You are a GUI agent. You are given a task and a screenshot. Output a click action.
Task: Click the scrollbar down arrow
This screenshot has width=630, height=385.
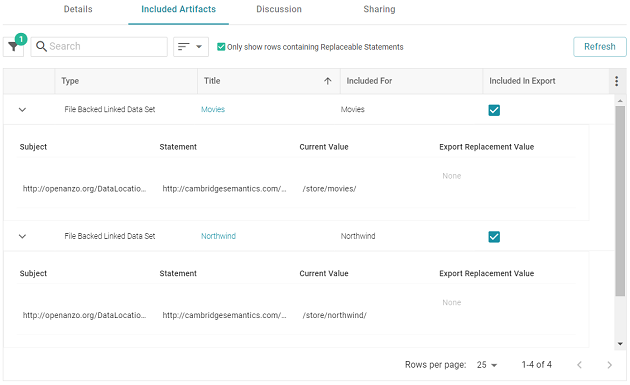point(620,344)
